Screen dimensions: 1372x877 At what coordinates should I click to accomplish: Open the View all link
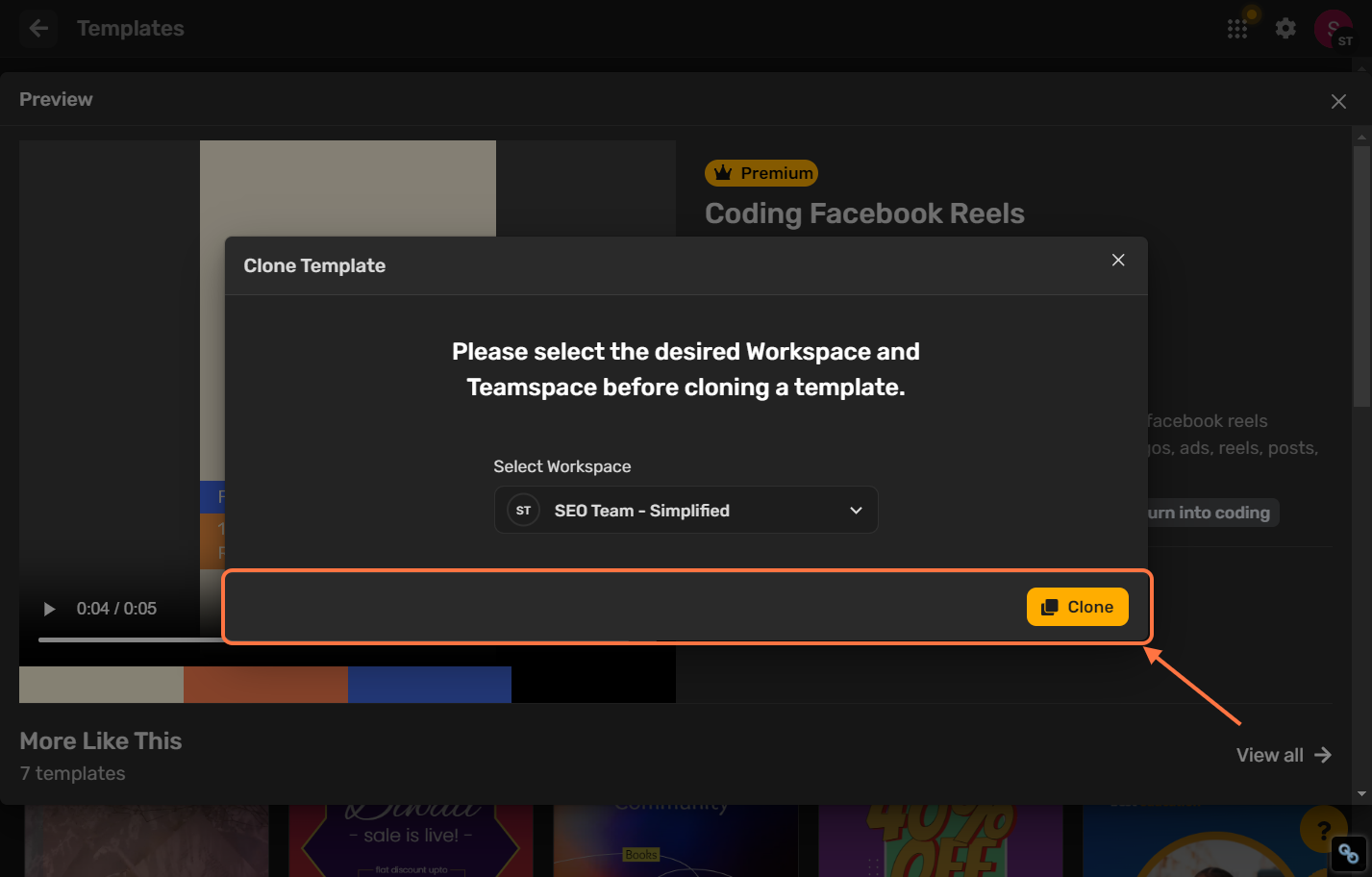[1284, 755]
